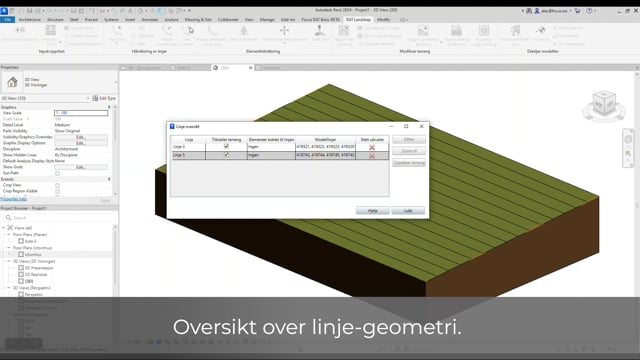Collapse the 3D Views (Perspektiv) node

(9, 288)
